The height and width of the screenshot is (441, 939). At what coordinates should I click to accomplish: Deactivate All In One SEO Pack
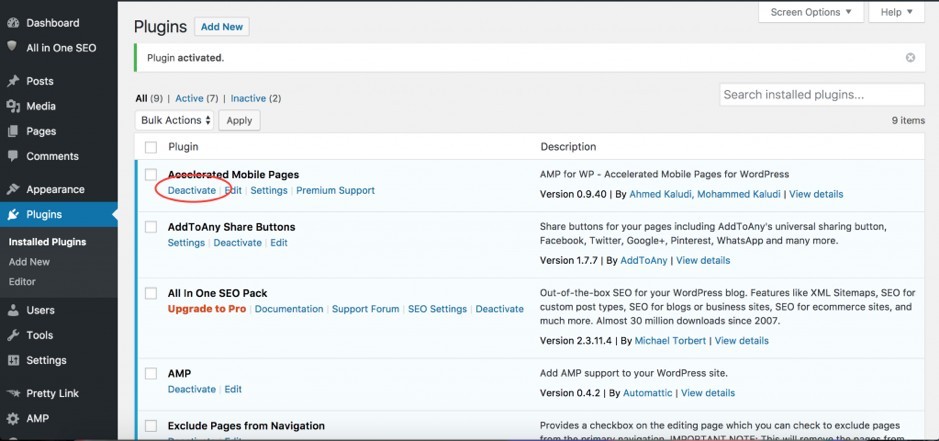coord(499,309)
